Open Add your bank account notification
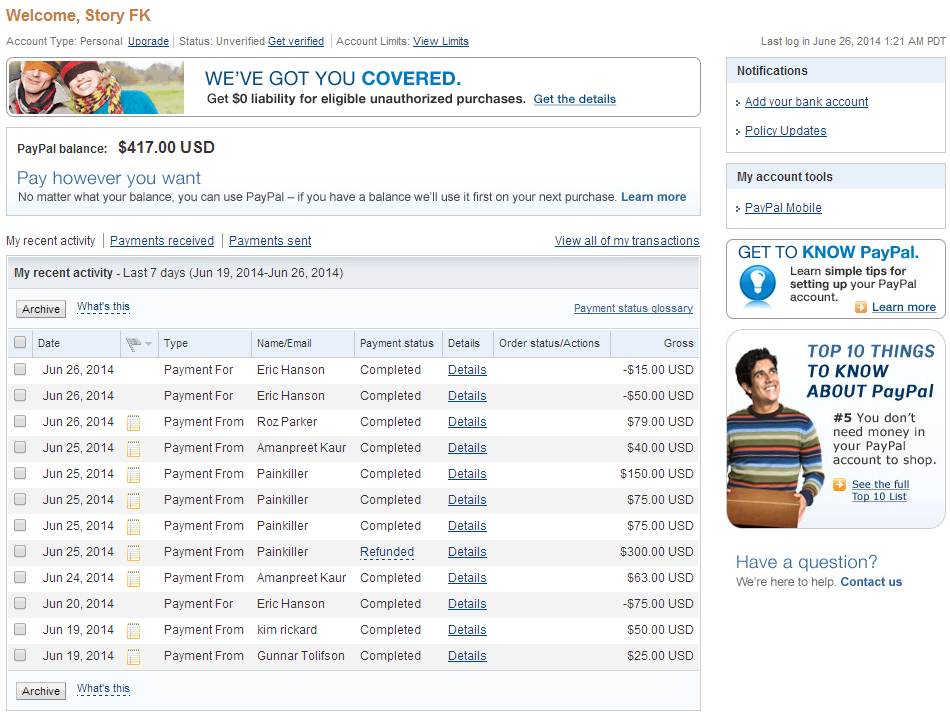The image size is (950, 713). (x=806, y=102)
